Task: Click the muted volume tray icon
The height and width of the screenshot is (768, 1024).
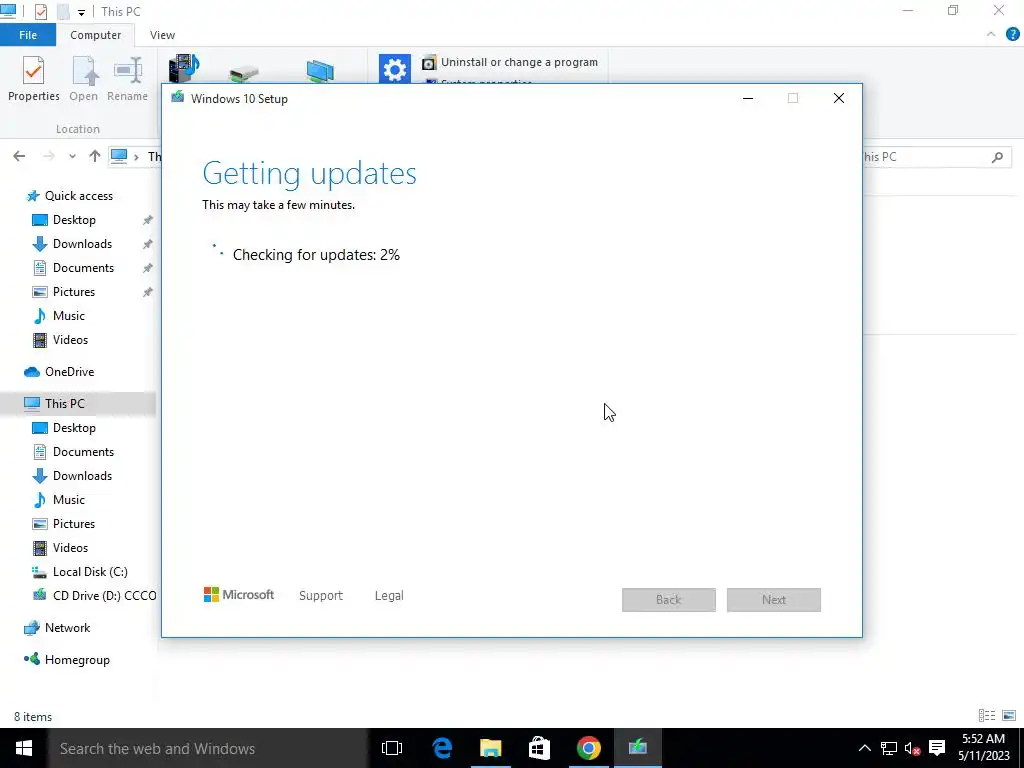Action: click(x=912, y=748)
